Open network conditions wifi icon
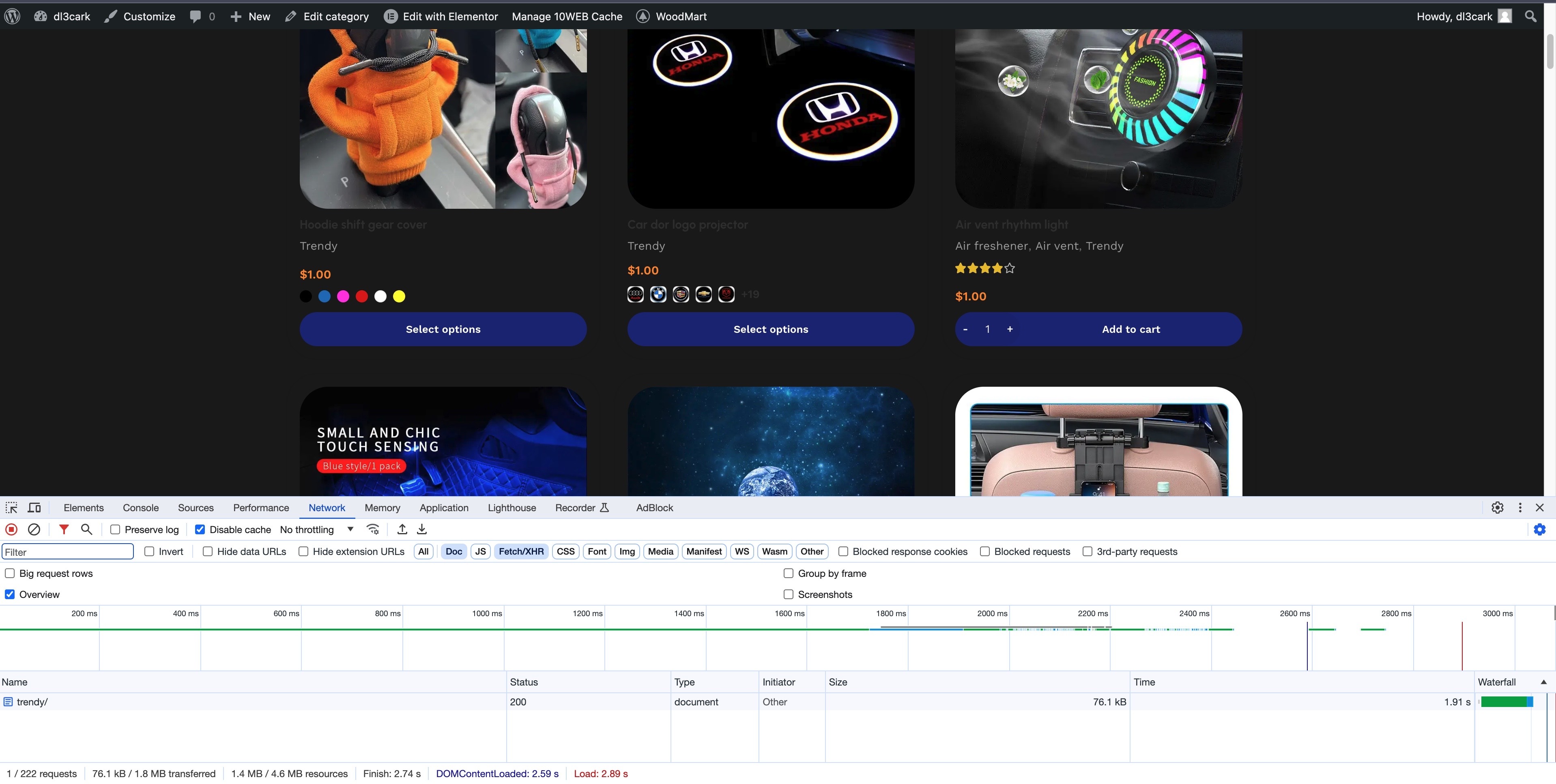Viewport: 1556px width, 784px height. 373,529
